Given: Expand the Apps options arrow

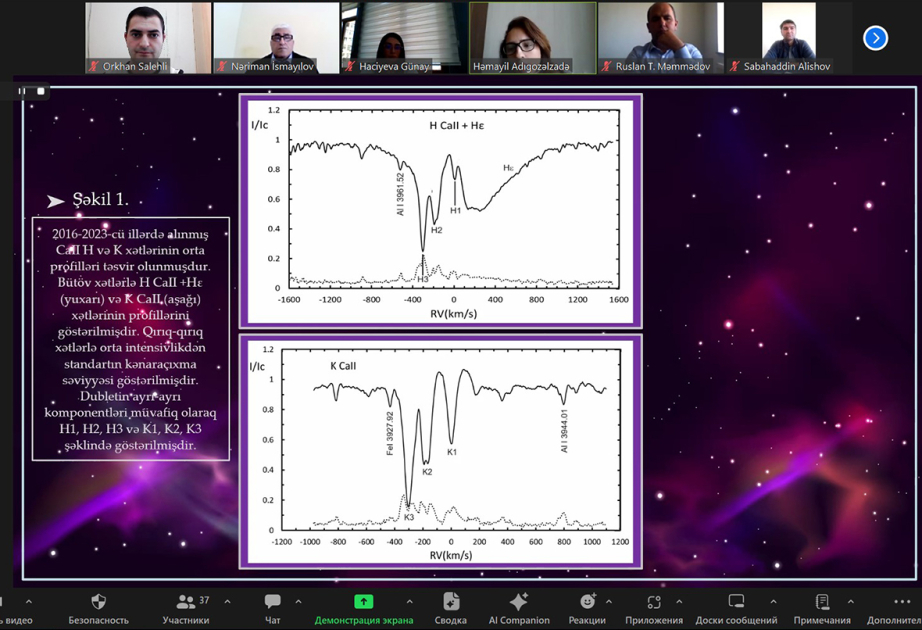Looking at the screenshot, I should click(679, 602).
